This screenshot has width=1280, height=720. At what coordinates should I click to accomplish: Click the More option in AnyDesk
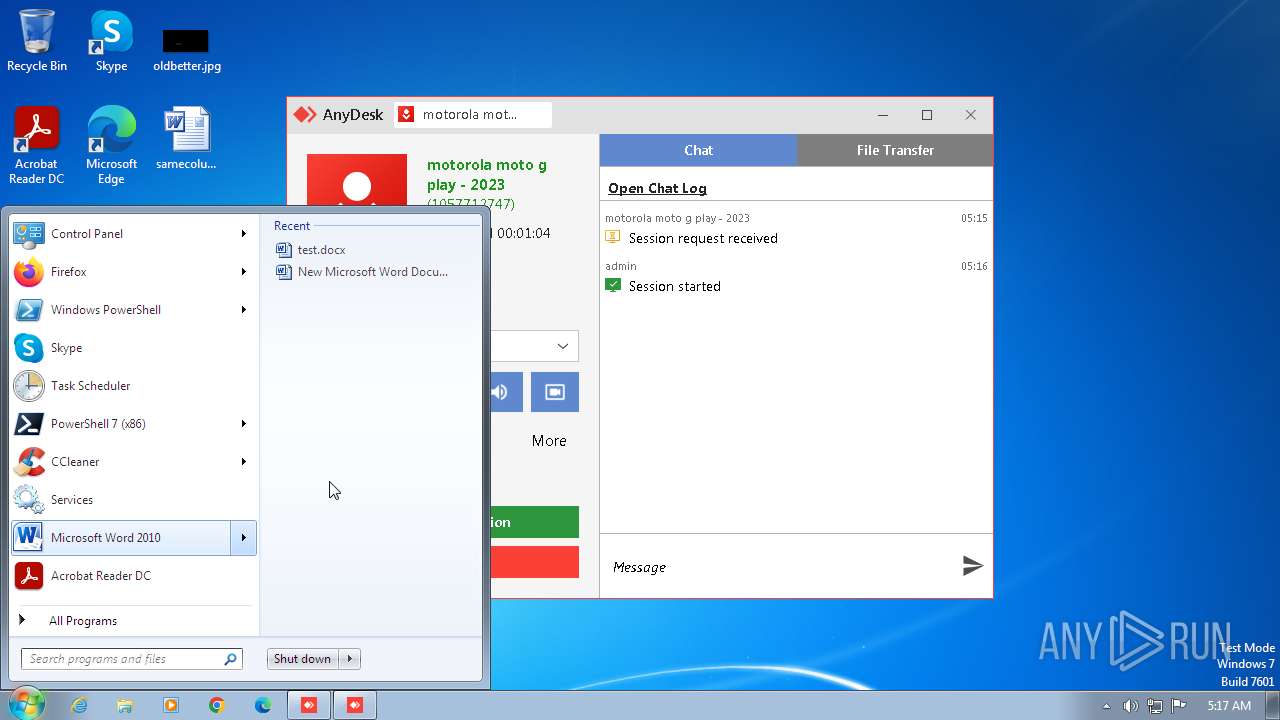549,441
